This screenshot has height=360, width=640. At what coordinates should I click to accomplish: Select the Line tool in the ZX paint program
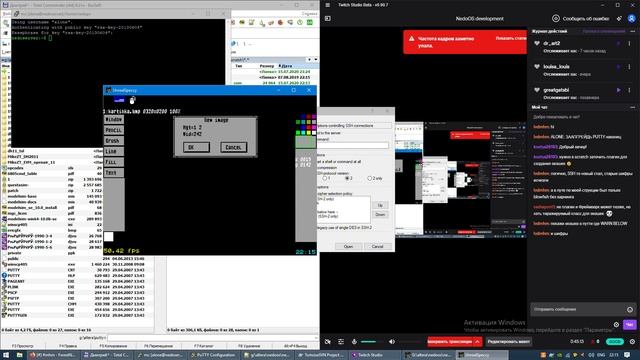[x=114, y=151]
